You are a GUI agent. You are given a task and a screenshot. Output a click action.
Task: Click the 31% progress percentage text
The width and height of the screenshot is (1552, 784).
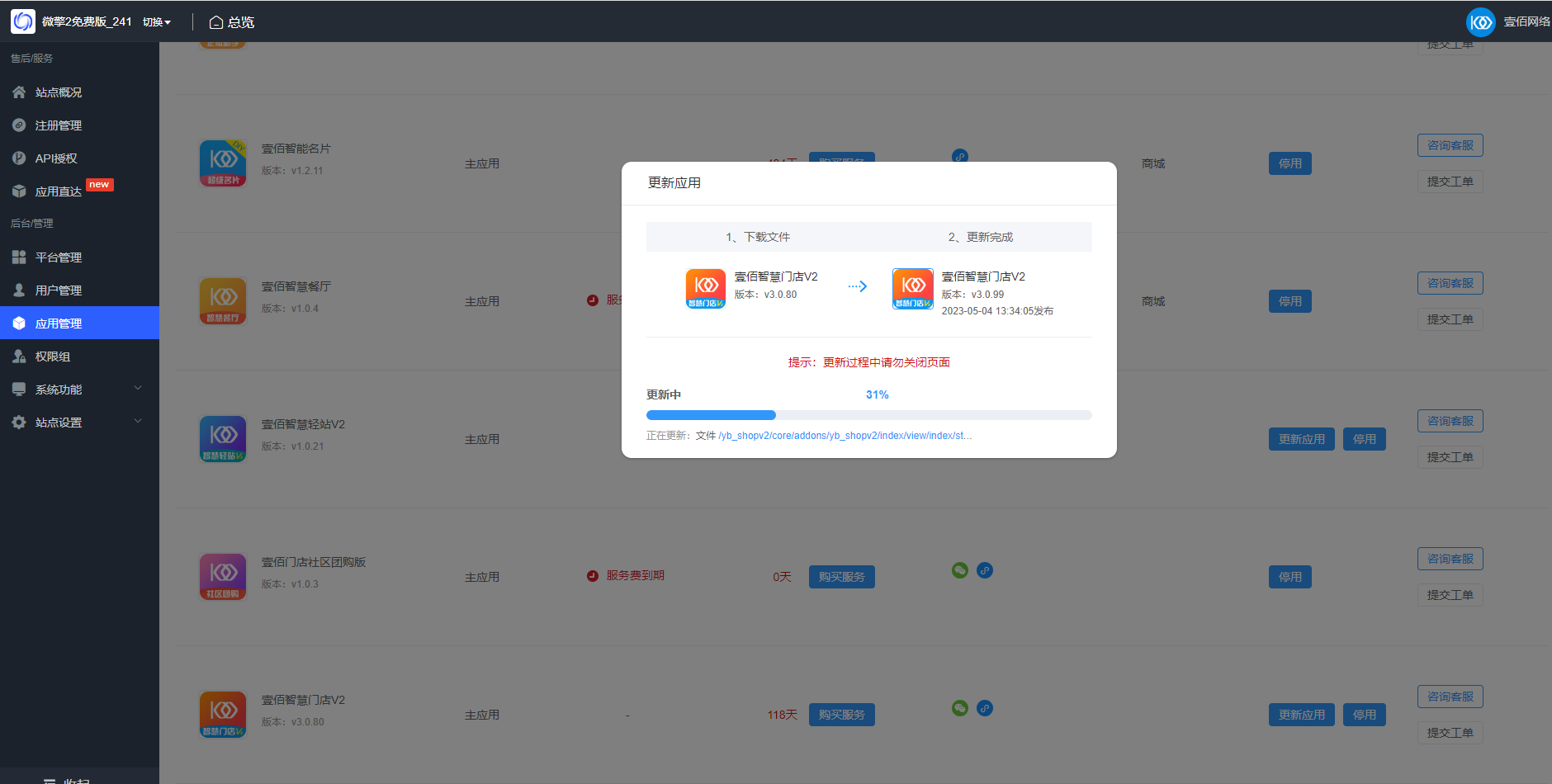point(878,394)
